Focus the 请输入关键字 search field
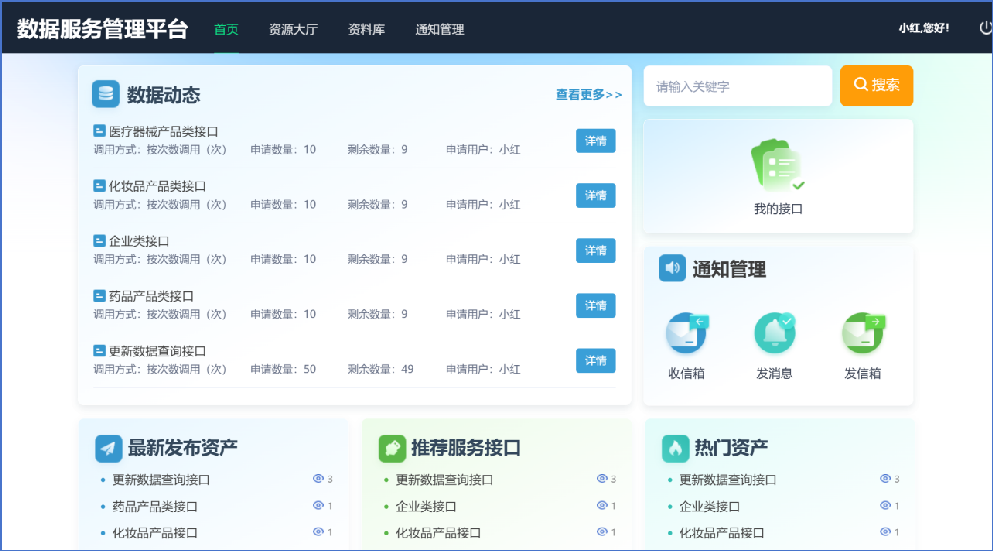The height and width of the screenshot is (551, 993). [x=737, y=86]
